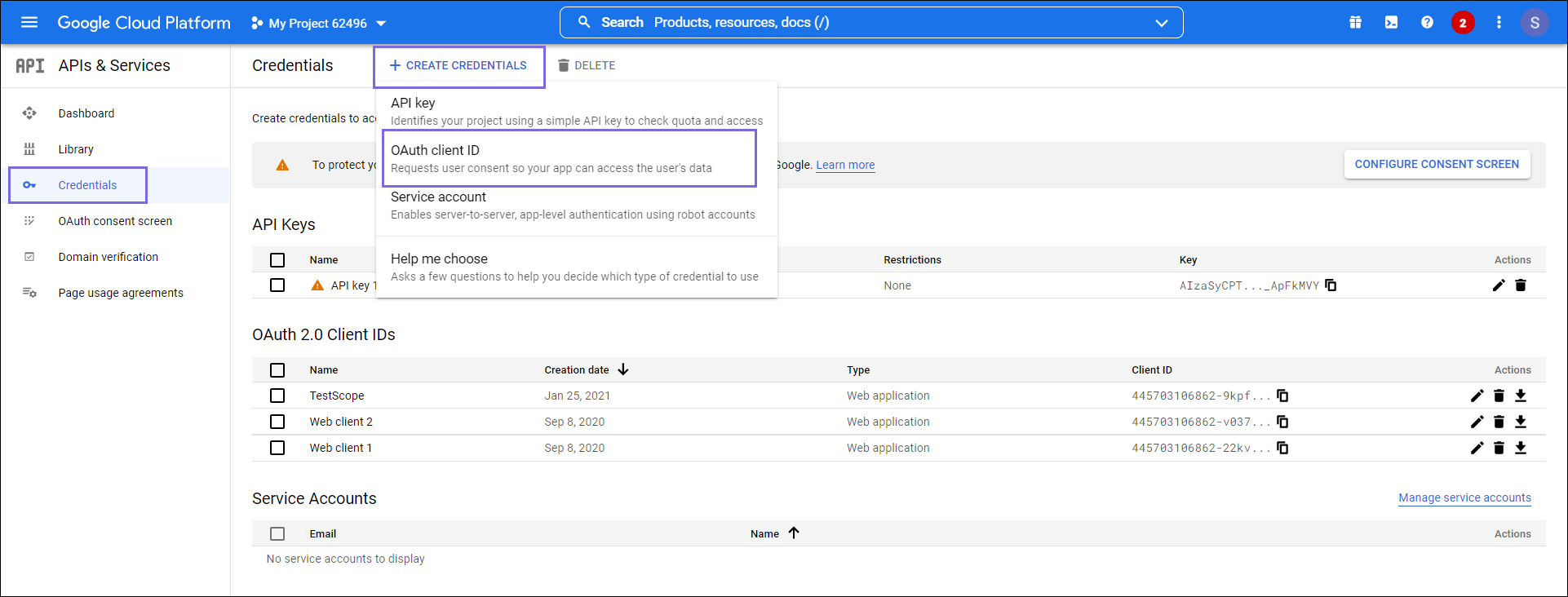Open the help question mark icon
The image size is (1568, 597).
click(1427, 23)
